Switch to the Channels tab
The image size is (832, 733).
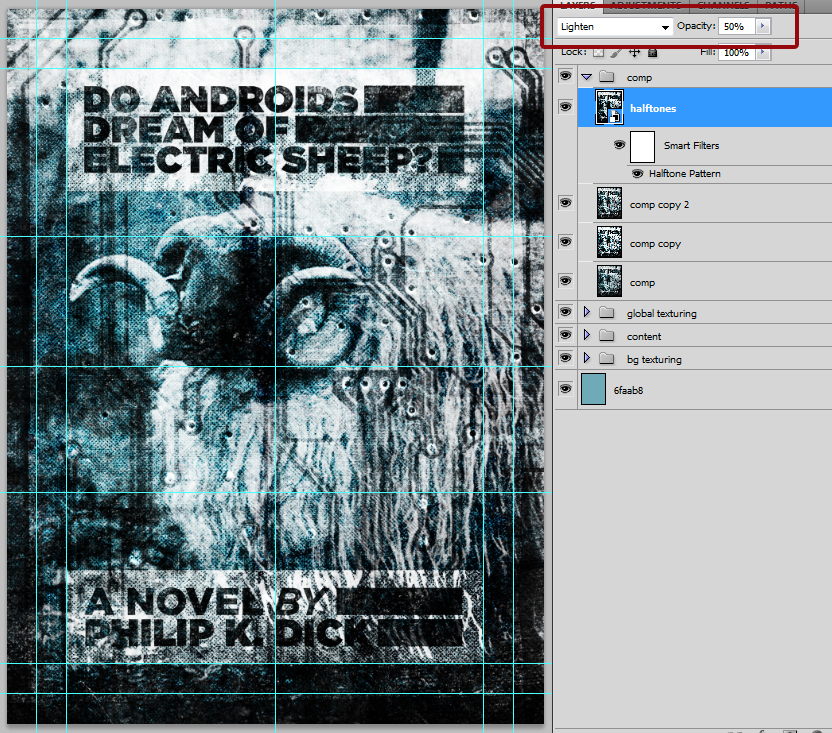[x=723, y=5]
